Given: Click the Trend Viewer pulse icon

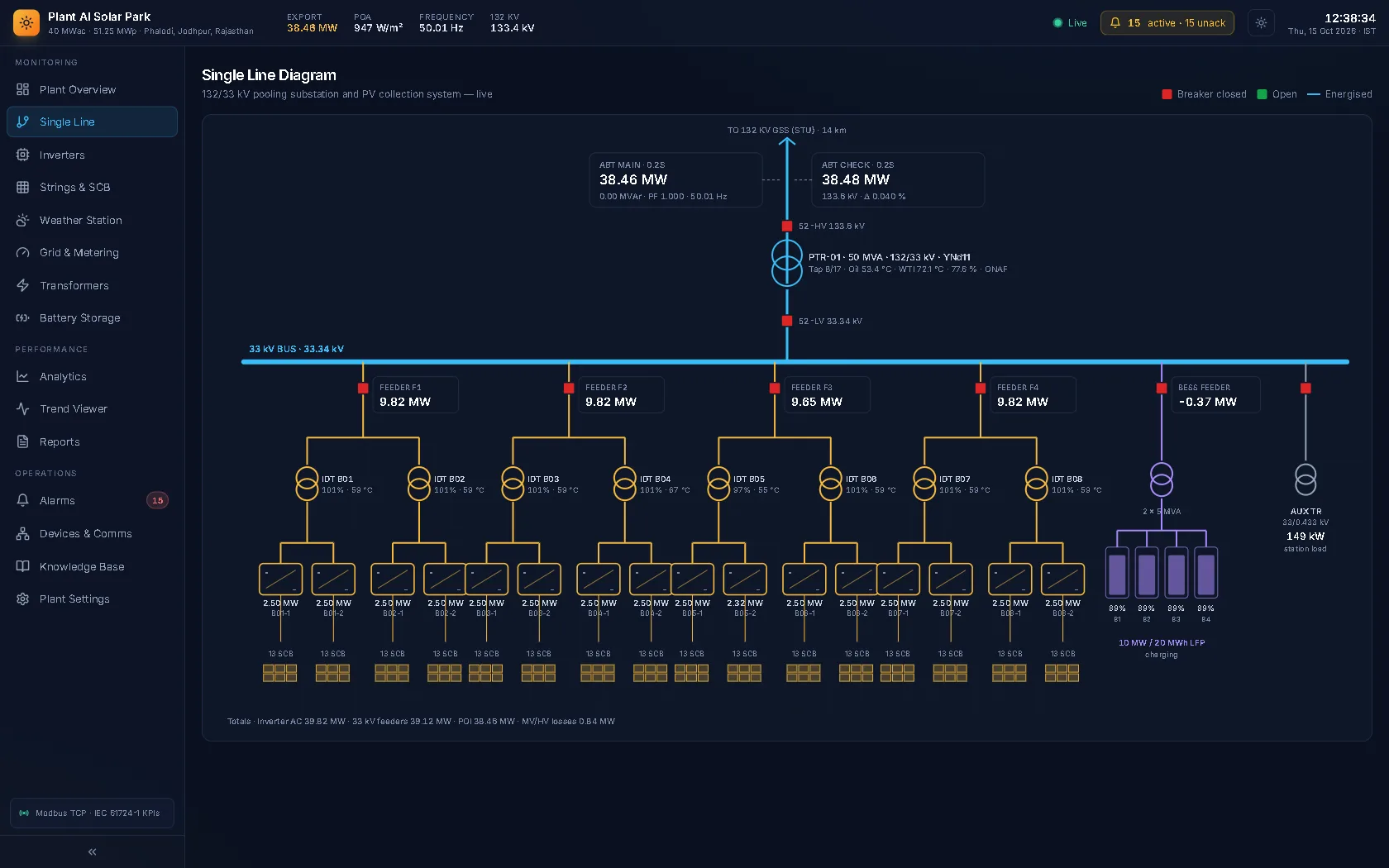Looking at the screenshot, I should pos(23,408).
